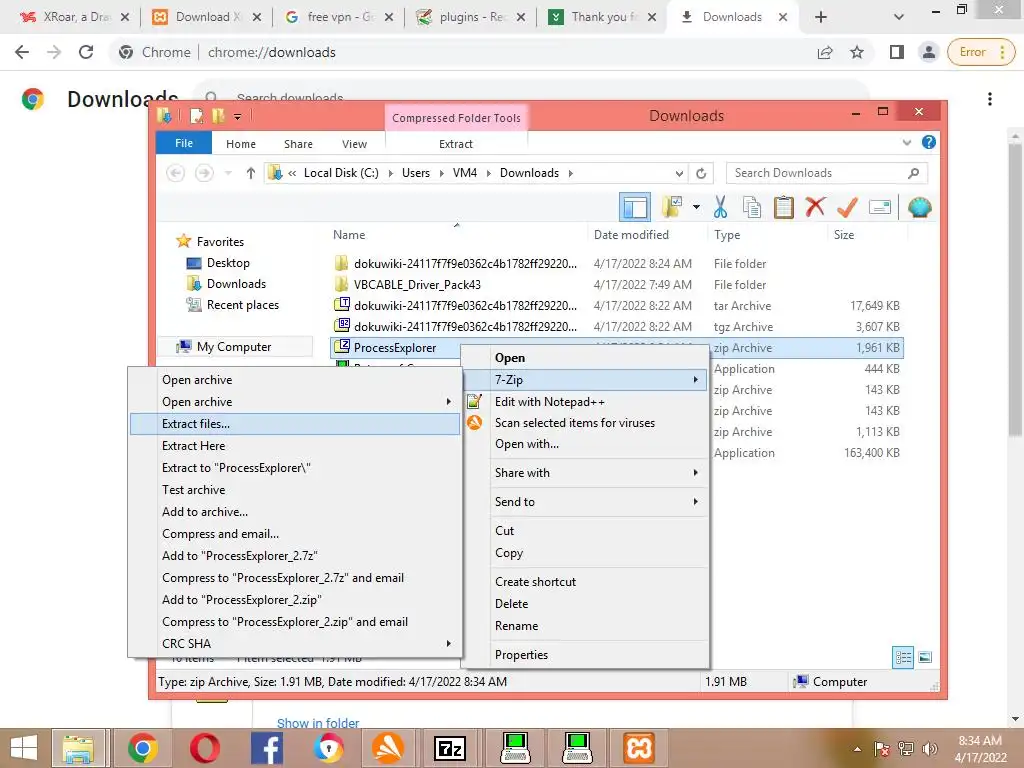Click the Show in folder link
This screenshot has width=1024, height=768.
click(x=318, y=723)
